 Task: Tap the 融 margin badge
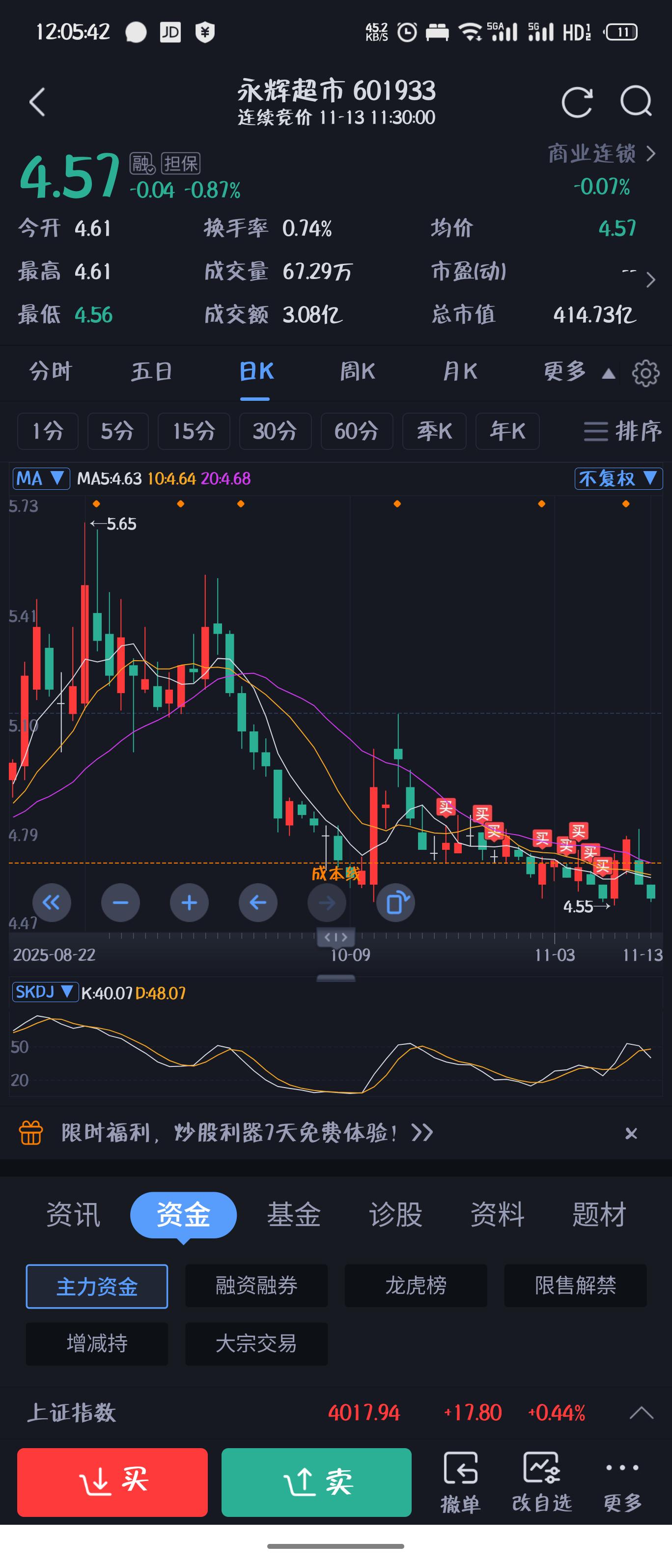coord(142,163)
